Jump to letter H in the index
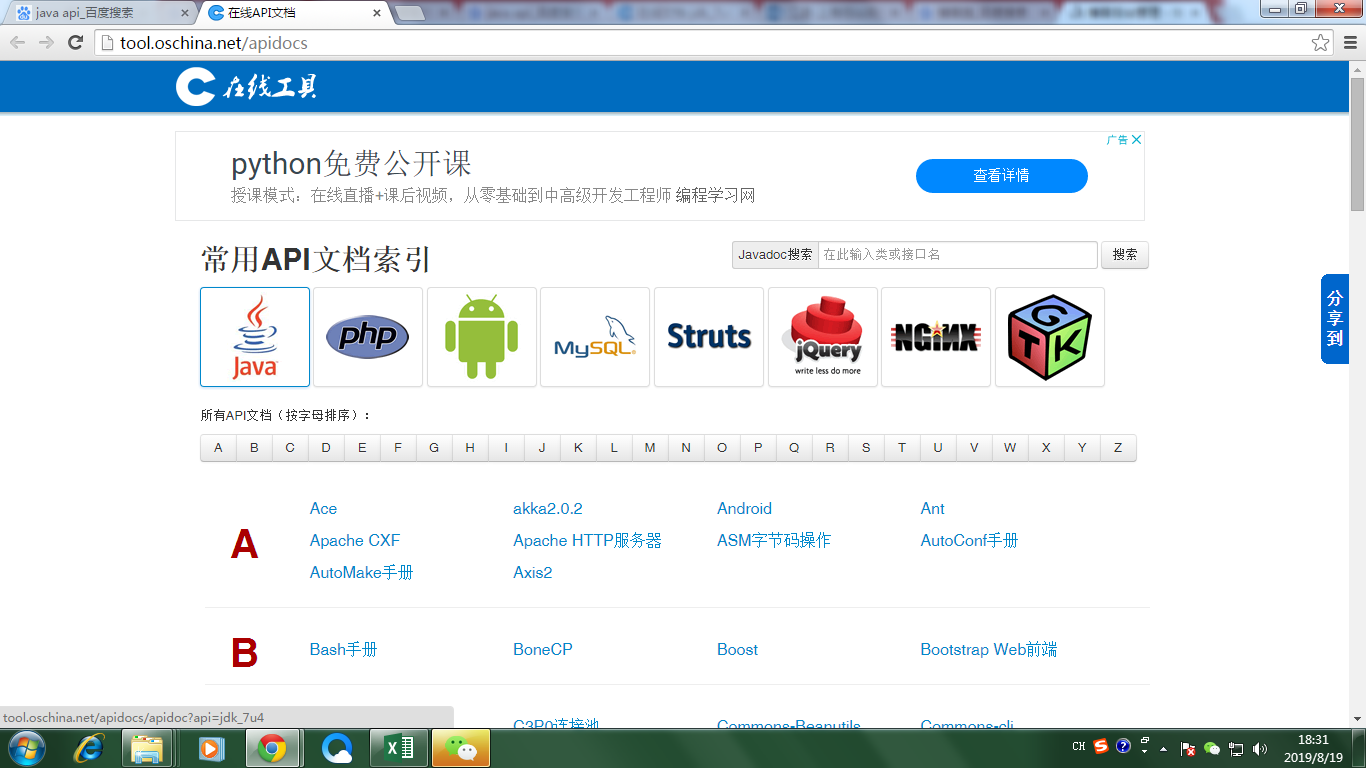 click(x=470, y=447)
